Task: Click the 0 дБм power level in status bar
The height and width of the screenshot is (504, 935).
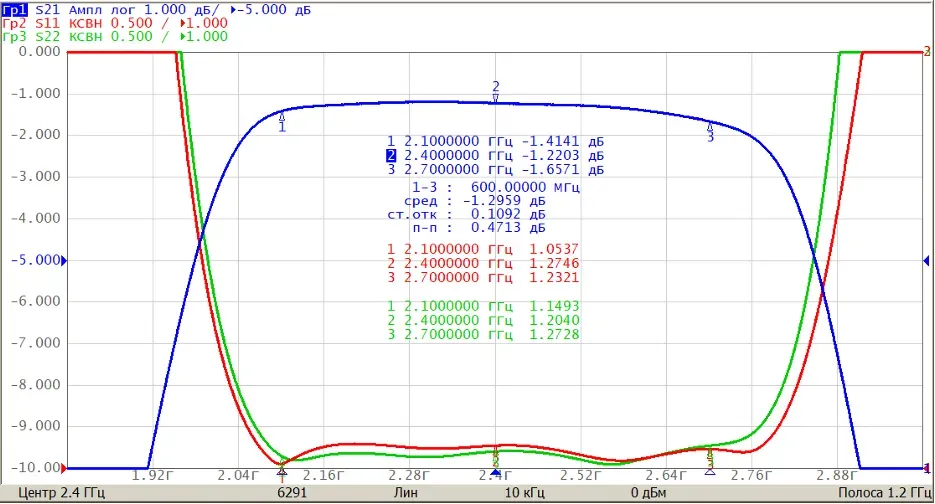Action: pos(649,493)
